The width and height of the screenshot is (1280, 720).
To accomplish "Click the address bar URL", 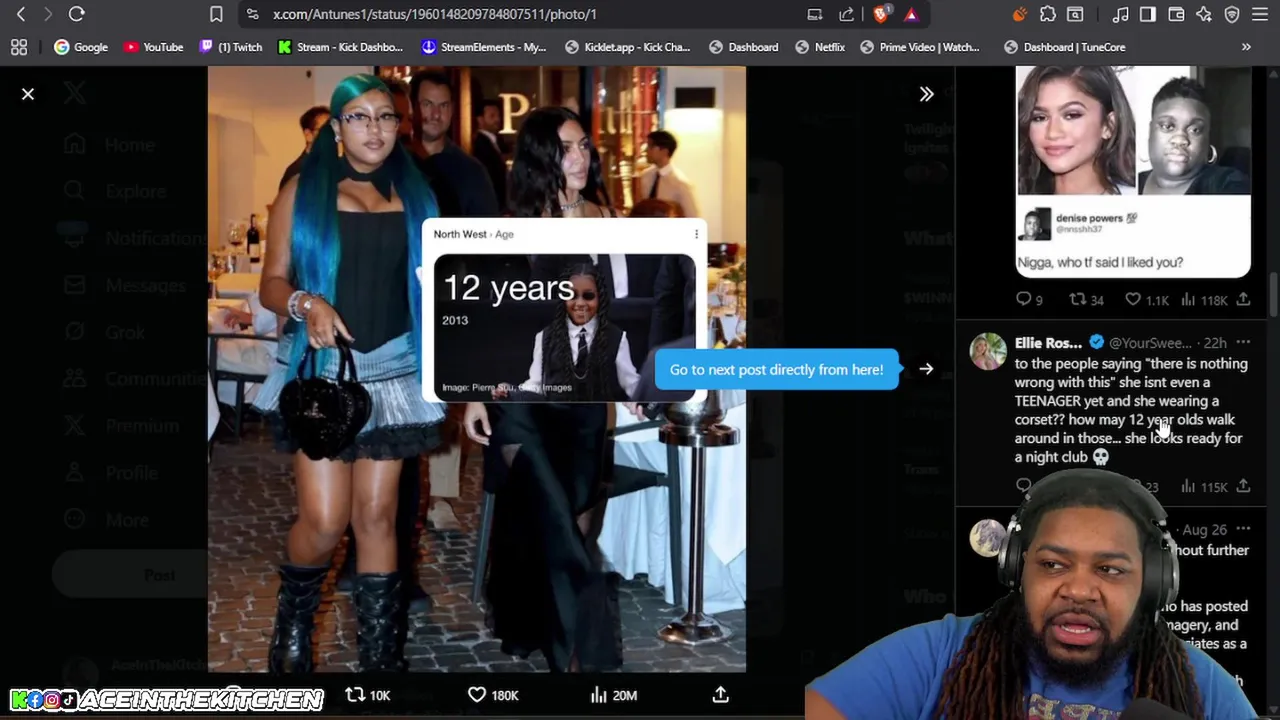I will click(435, 14).
